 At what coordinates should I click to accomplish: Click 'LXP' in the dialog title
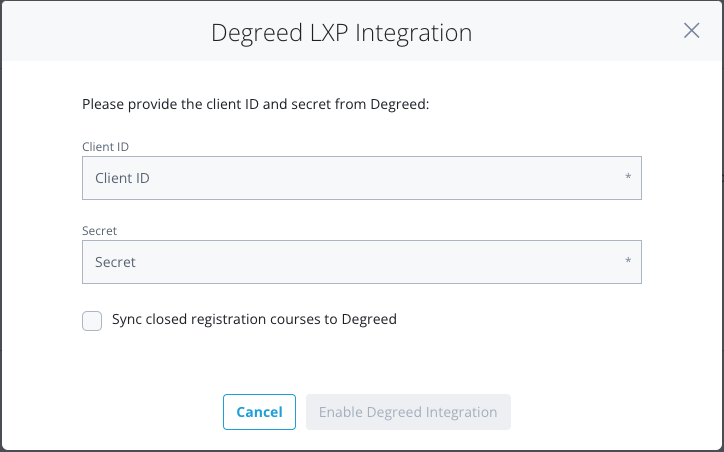[329, 33]
